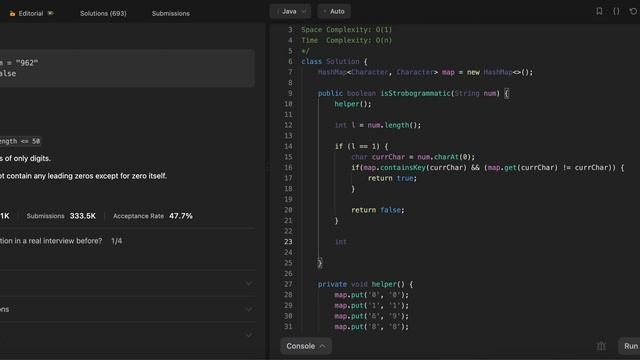Click 'int l = num.length();' on line 12
This screenshot has width=640, height=360.
378,125
